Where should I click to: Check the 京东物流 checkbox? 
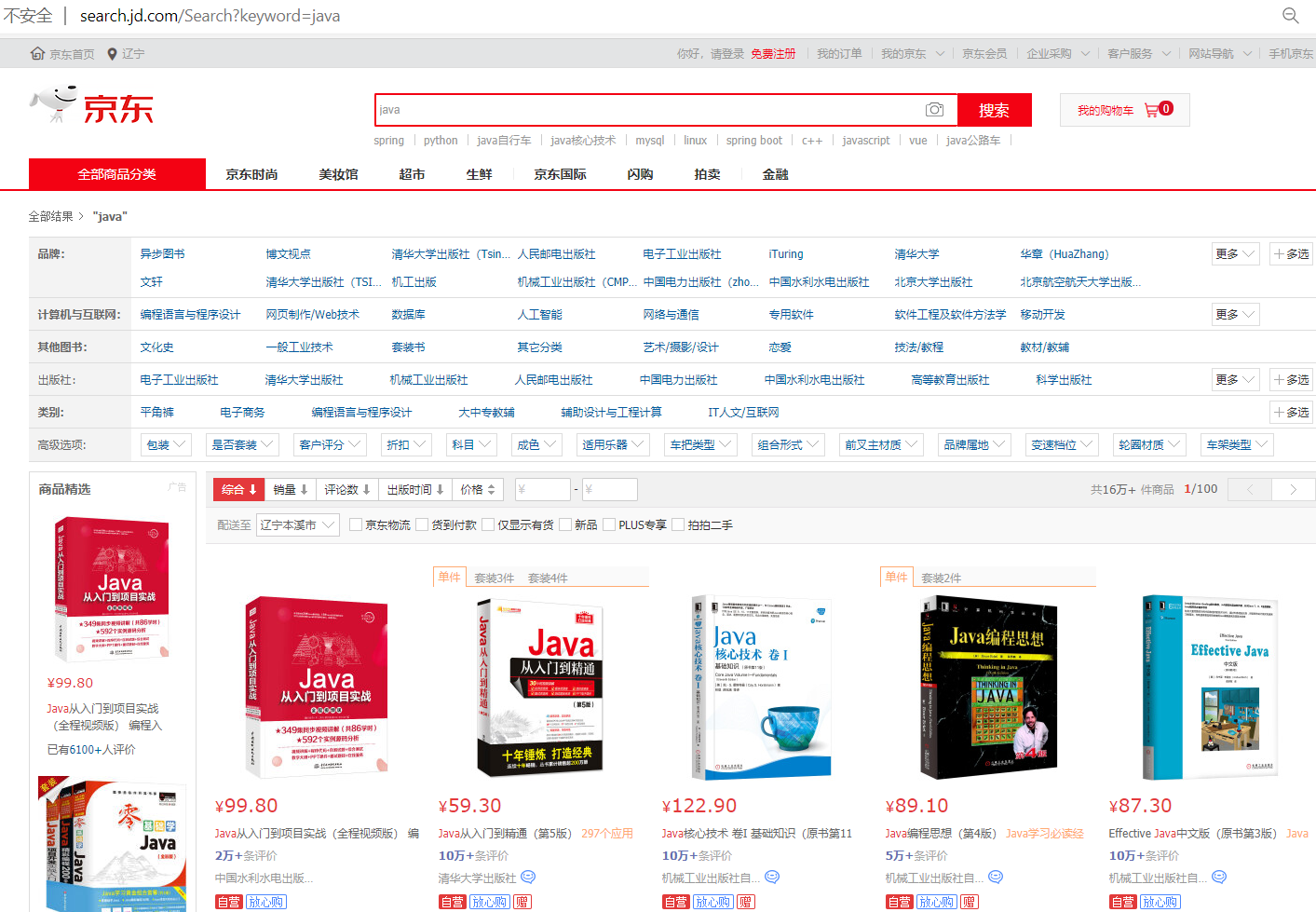click(355, 524)
